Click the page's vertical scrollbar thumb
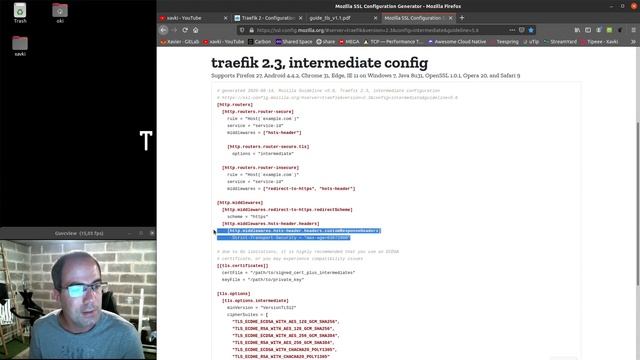 [638, 203]
